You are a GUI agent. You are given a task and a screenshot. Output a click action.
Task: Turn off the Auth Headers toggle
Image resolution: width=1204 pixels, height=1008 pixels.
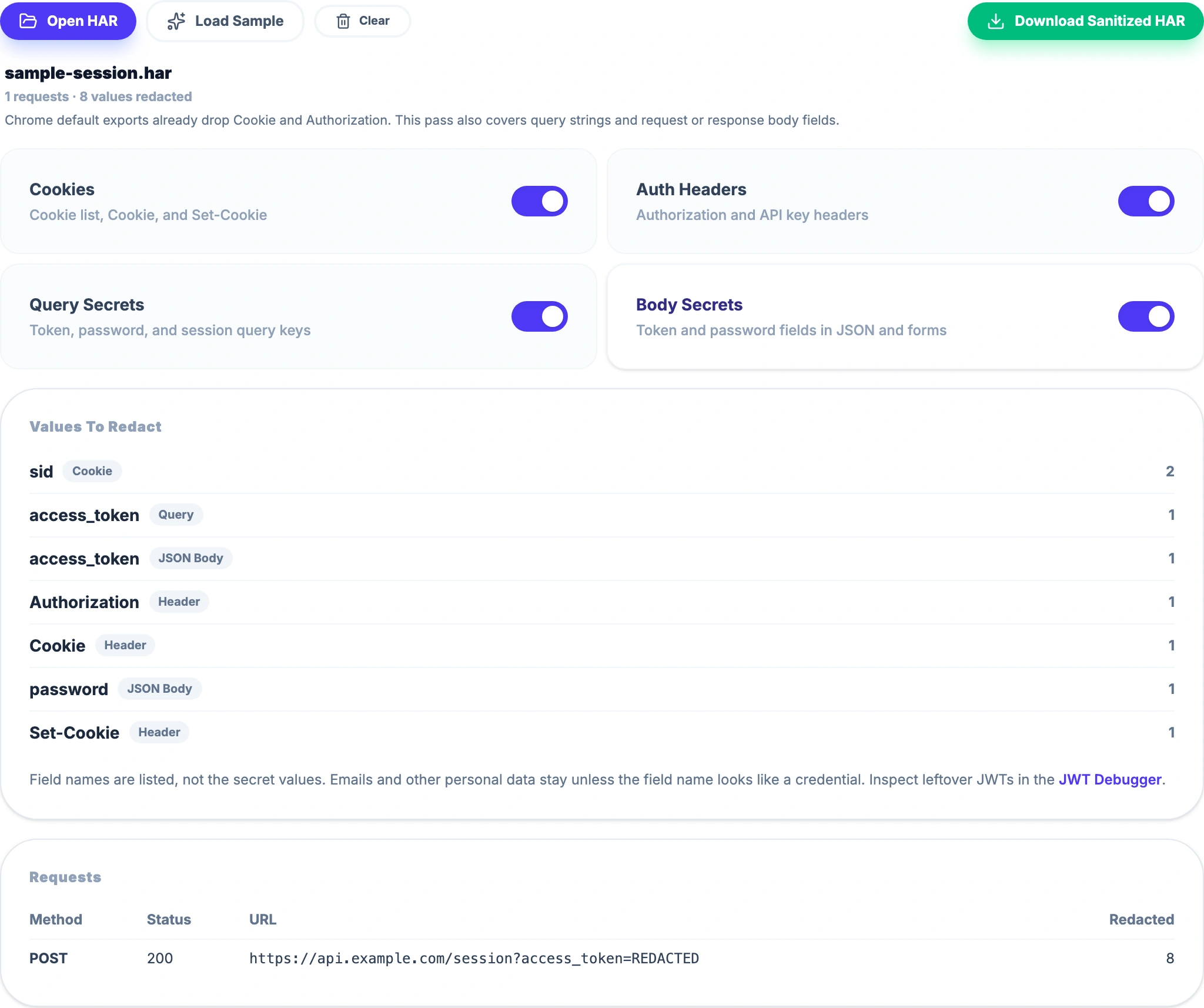point(1146,201)
